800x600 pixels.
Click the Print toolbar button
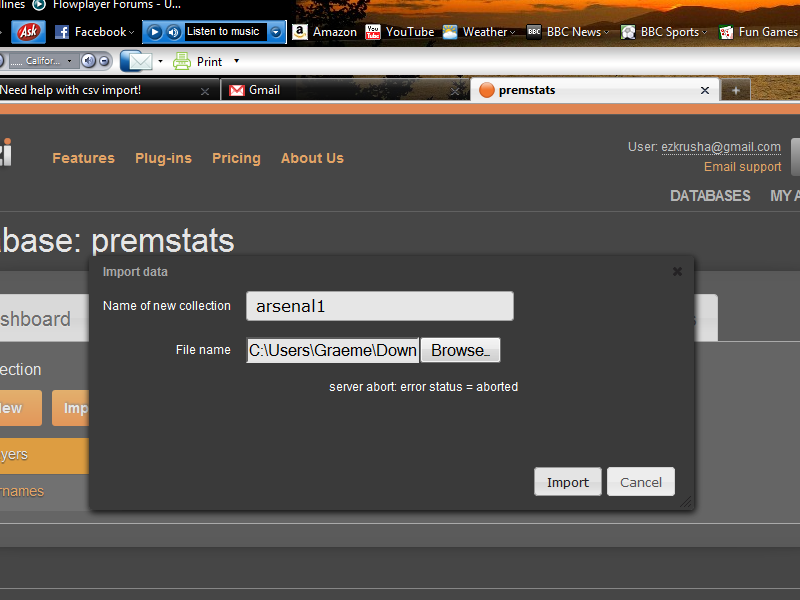(198, 61)
